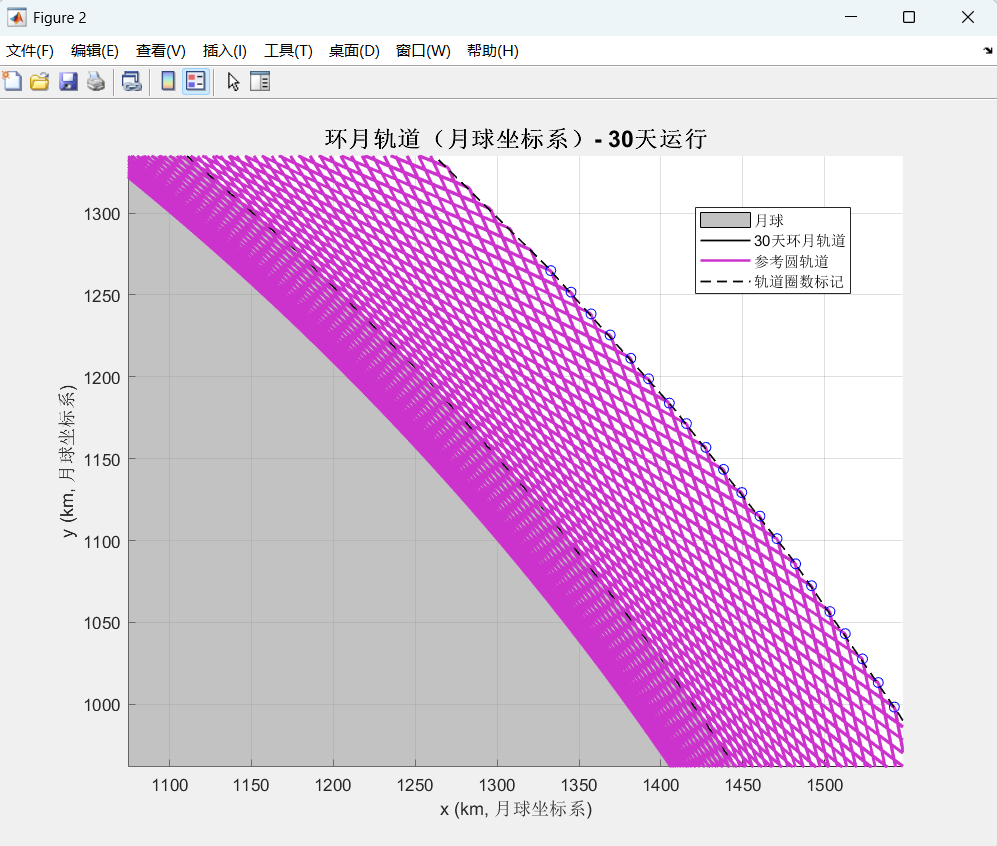This screenshot has height=846, width=997.
Task: Open the 桌面(D) menu
Action: pos(354,51)
